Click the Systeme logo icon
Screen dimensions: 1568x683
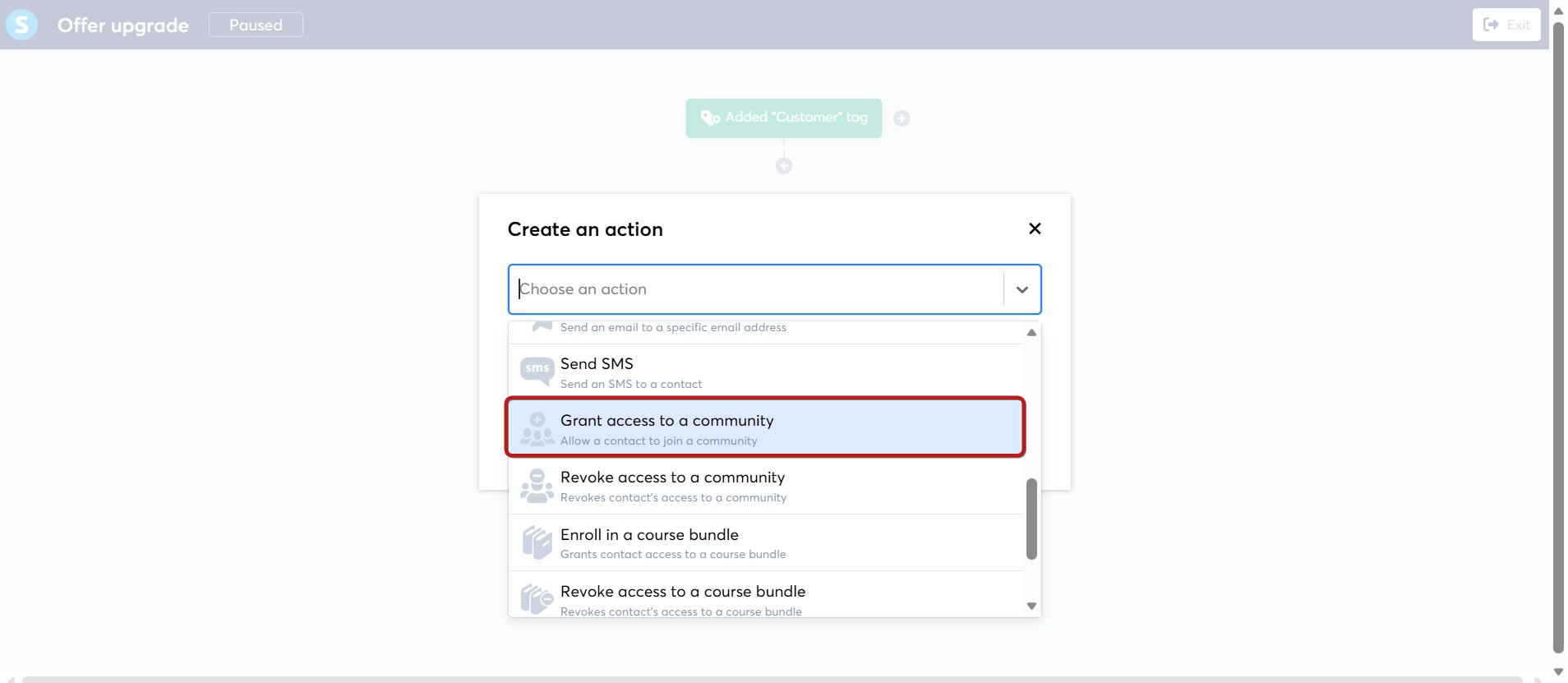click(22, 25)
